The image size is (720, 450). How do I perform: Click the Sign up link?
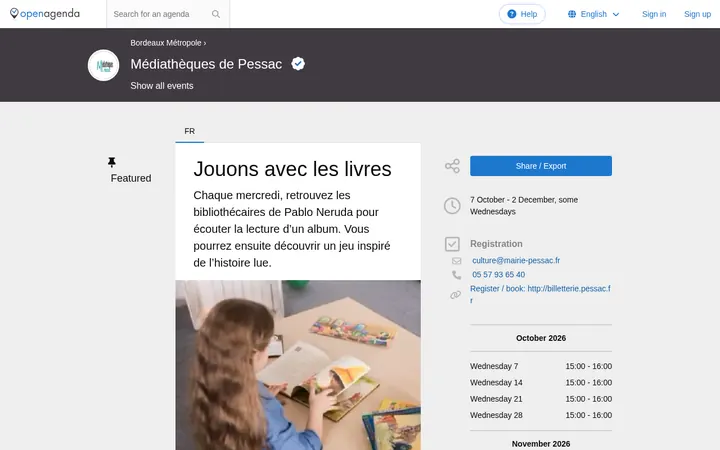click(x=697, y=14)
